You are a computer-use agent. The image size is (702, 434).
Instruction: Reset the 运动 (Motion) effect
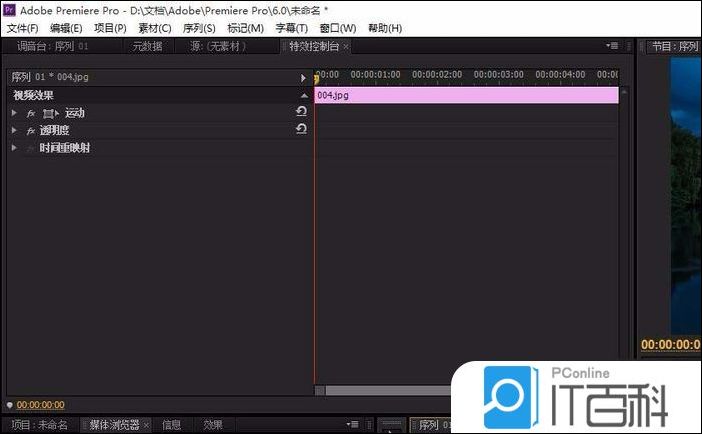(x=301, y=113)
